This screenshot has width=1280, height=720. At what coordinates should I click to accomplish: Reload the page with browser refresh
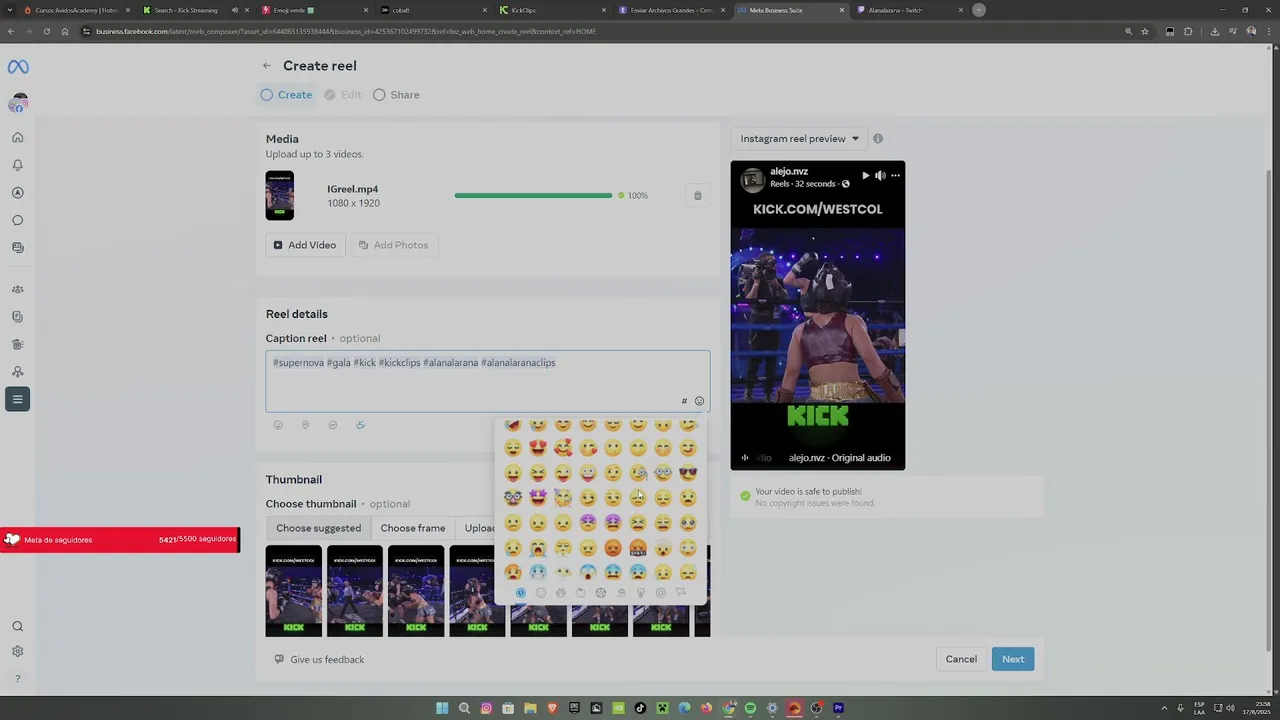tap(46, 31)
